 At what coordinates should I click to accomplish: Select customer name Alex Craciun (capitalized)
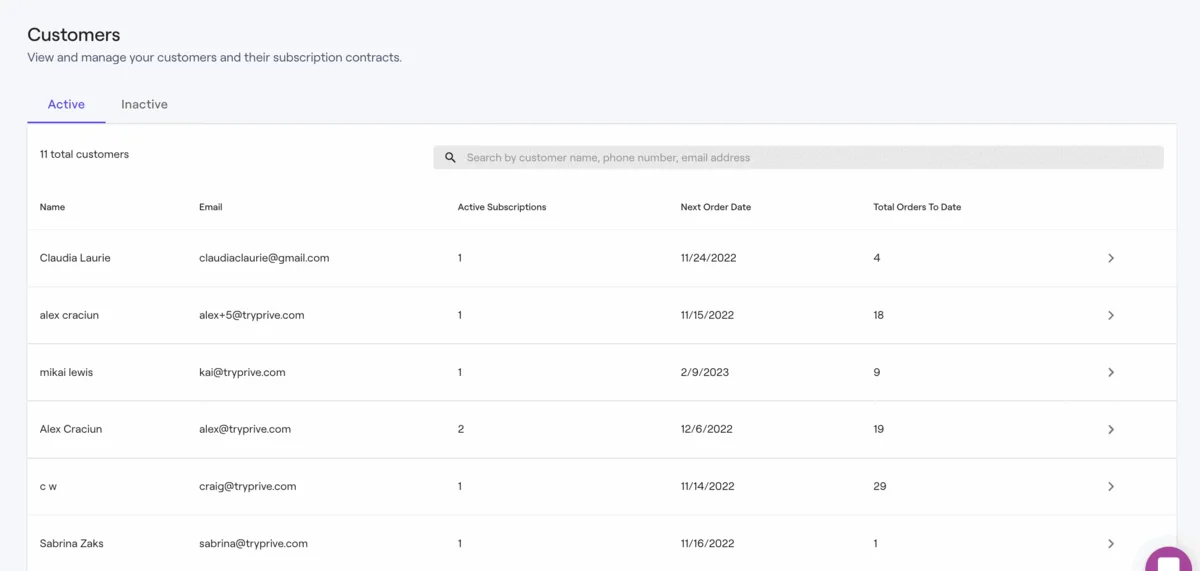tap(71, 429)
